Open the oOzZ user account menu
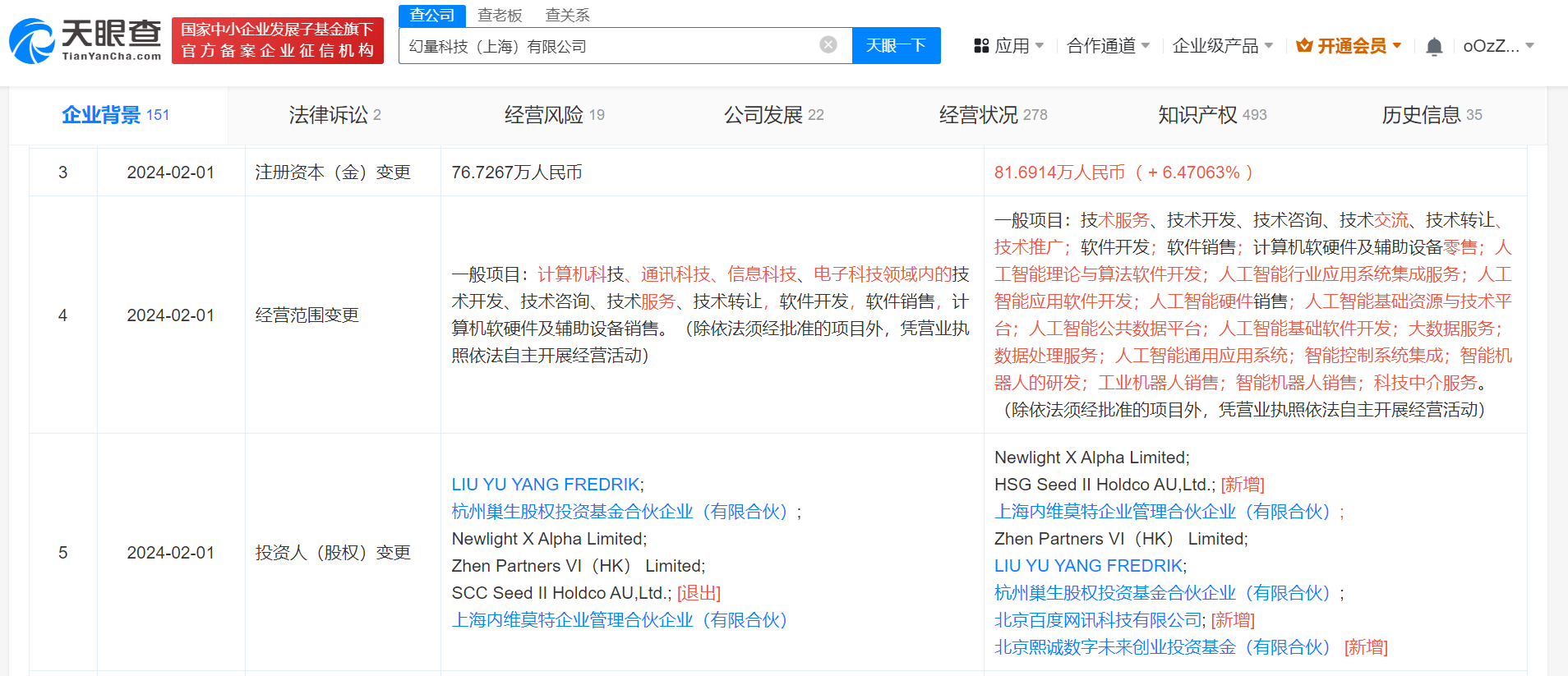Image resolution: width=1568 pixels, height=676 pixels. click(x=1499, y=46)
